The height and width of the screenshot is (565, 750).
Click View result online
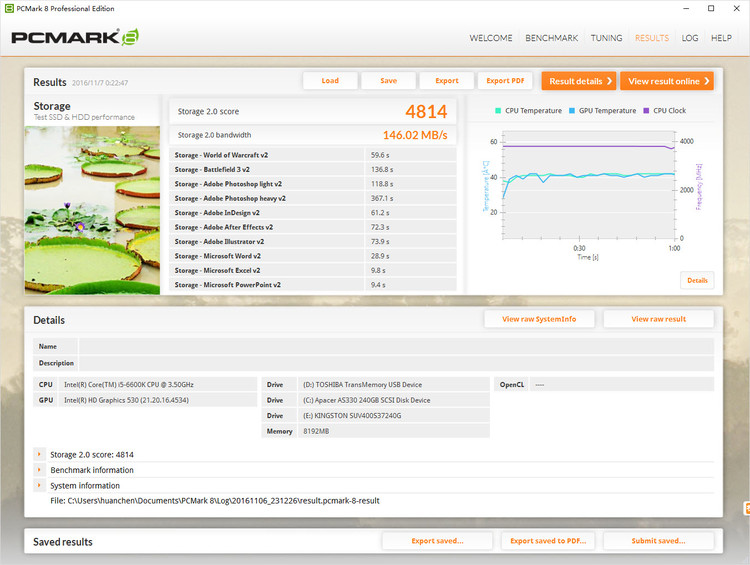(x=667, y=81)
